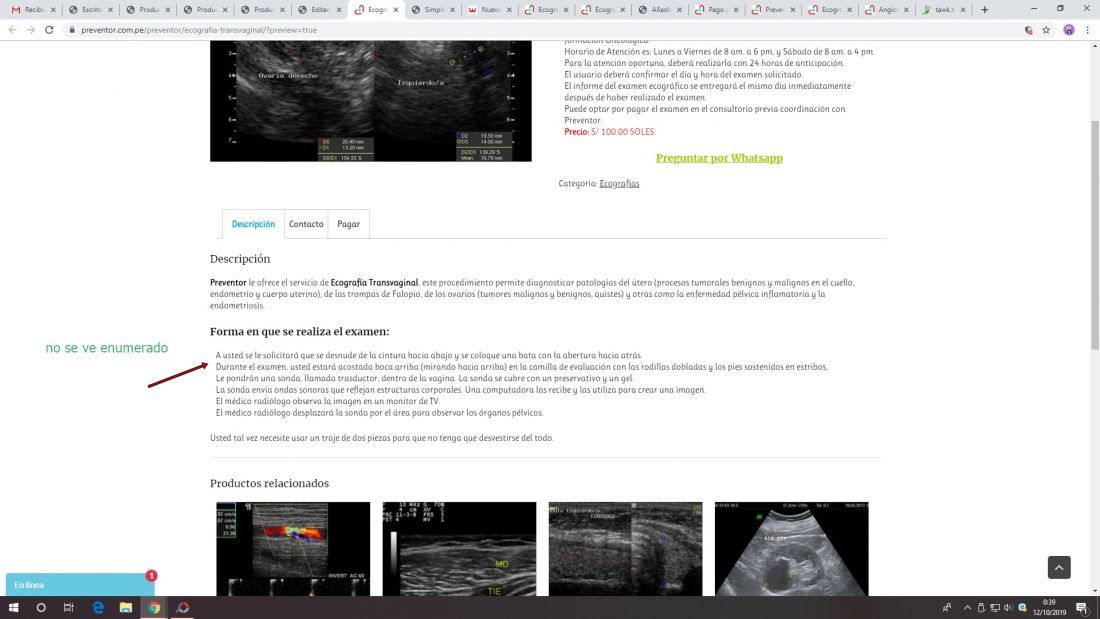Open the Contacto product tab
This screenshot has height=619, width=1100.
click(x=306, y=224)
